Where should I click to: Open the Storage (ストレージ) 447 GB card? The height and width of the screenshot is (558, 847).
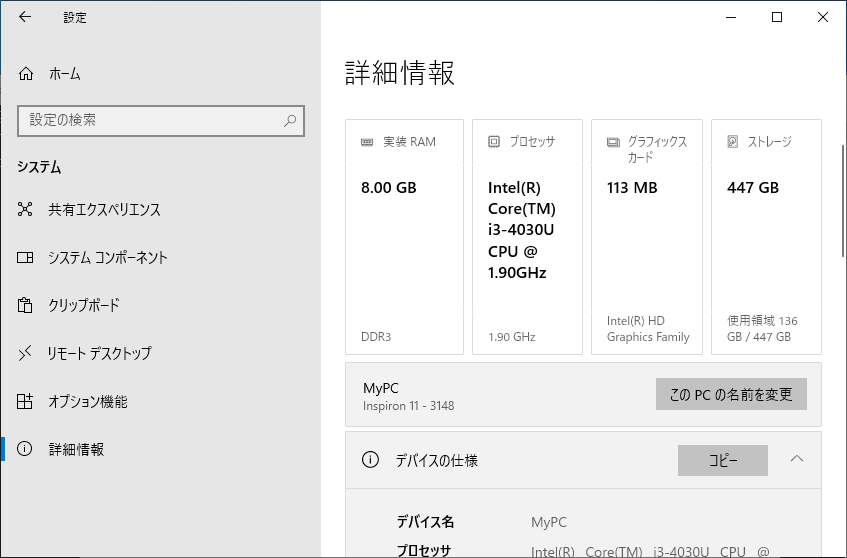pos(766,237)
